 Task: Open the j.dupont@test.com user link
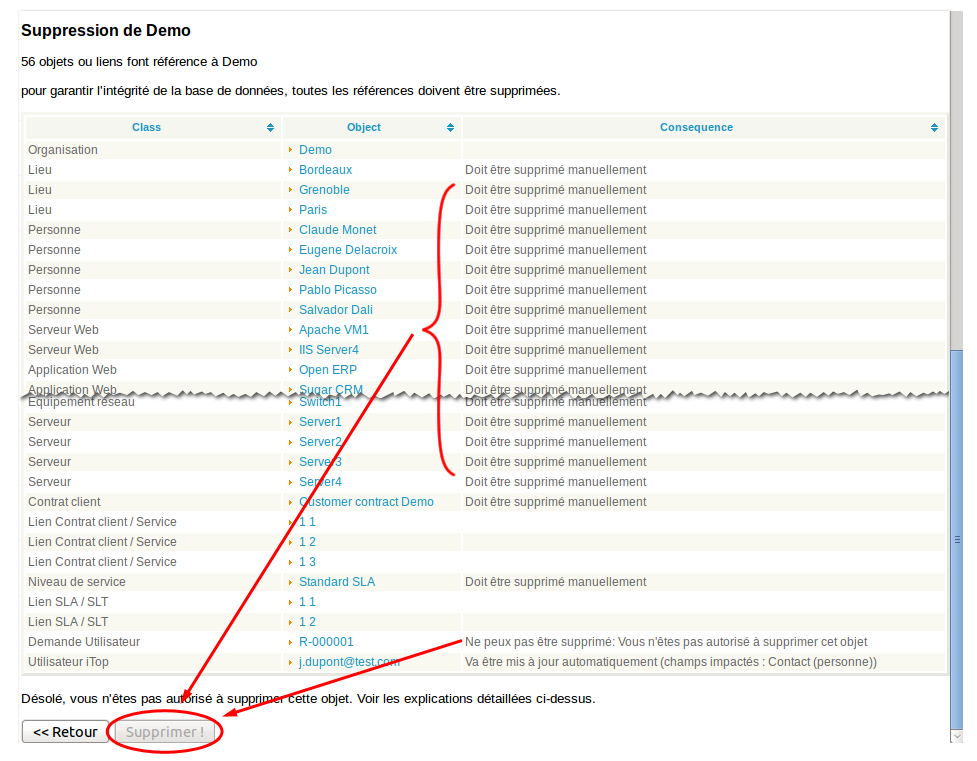pos(349,662)
